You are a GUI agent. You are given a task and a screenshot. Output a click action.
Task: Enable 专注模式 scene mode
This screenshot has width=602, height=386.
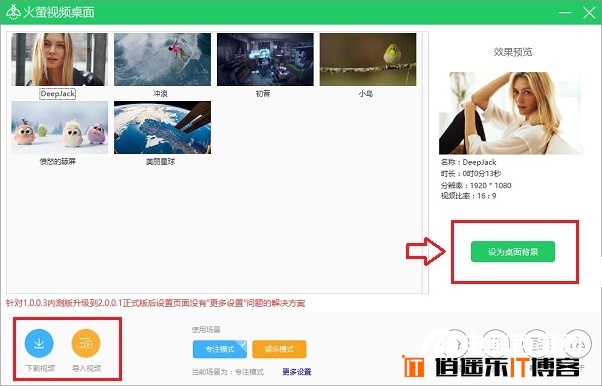[x=220, y=349]
